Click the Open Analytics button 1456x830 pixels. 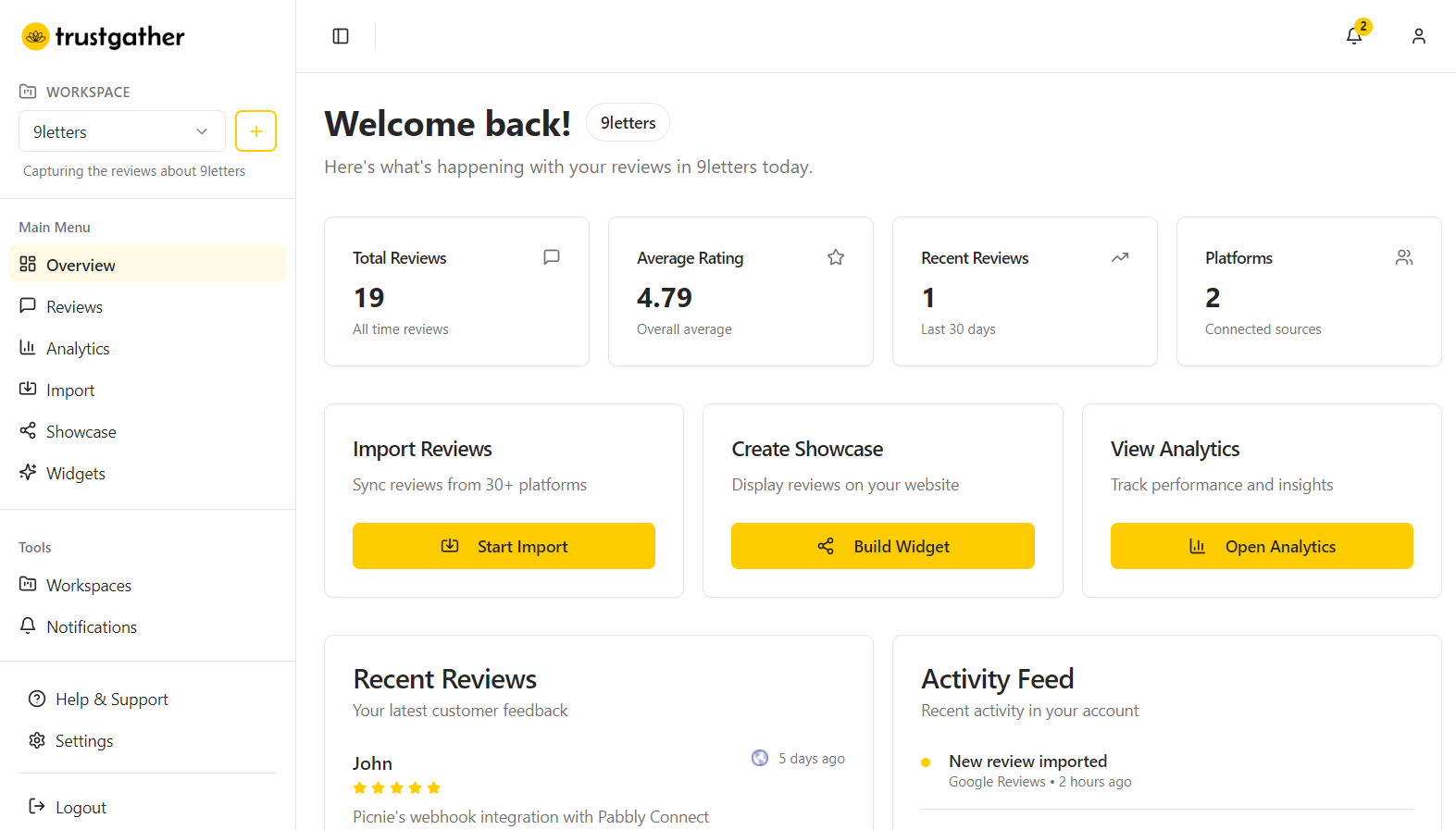[x=1262, y=546]
